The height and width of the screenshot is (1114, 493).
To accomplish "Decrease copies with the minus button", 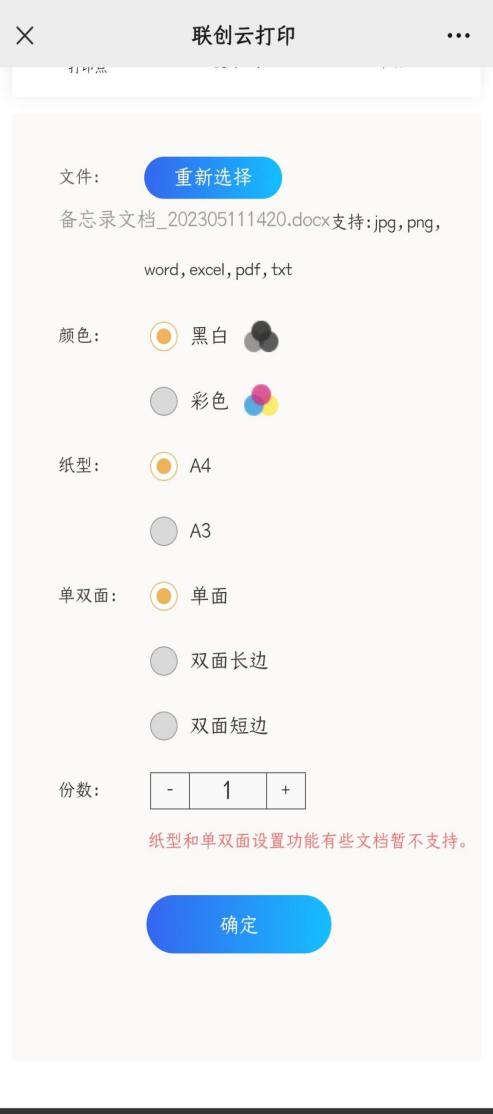I will coord(170,790).
